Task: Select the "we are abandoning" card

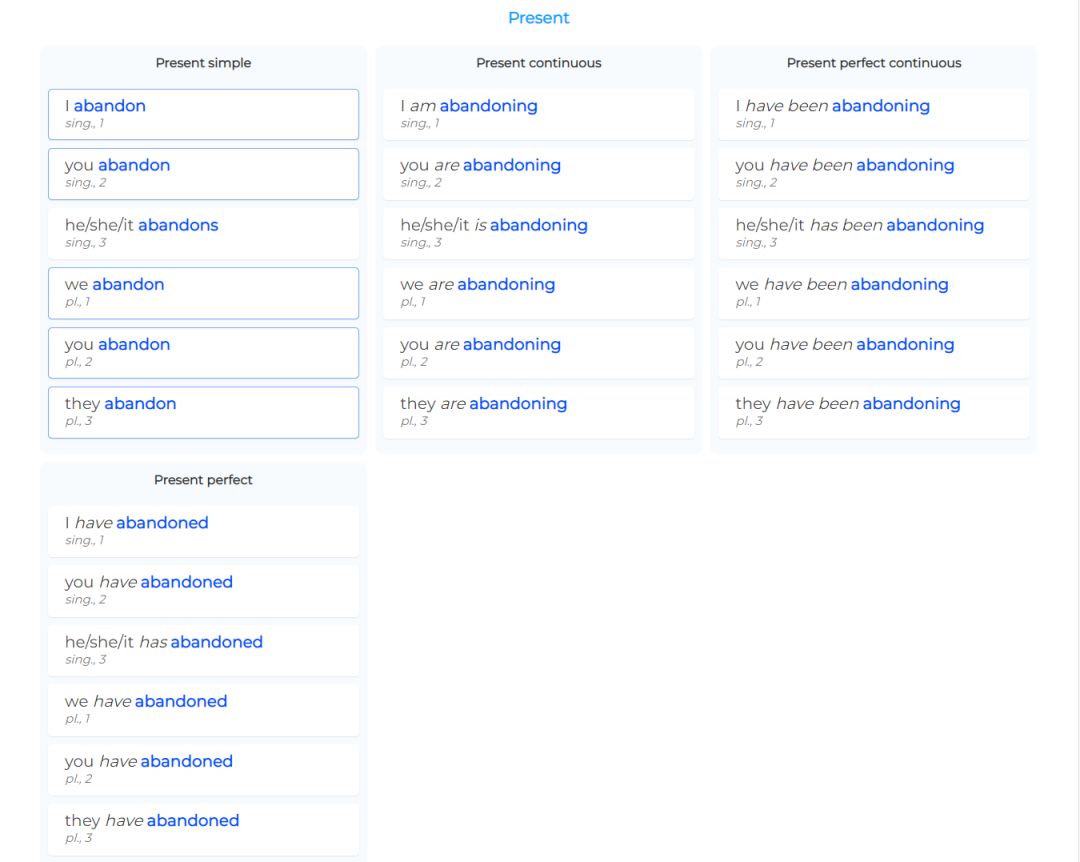Action: point(539,292)
